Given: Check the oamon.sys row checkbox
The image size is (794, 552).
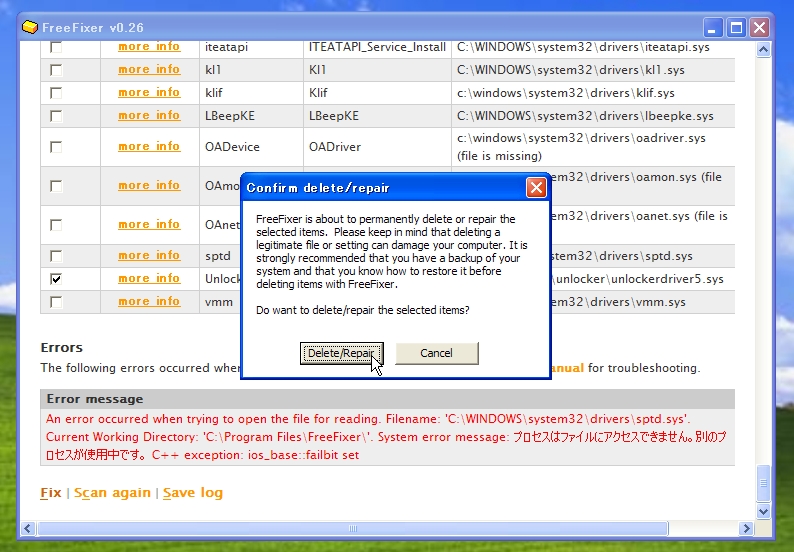Looking at the screenshot, I should click(56, 186).
